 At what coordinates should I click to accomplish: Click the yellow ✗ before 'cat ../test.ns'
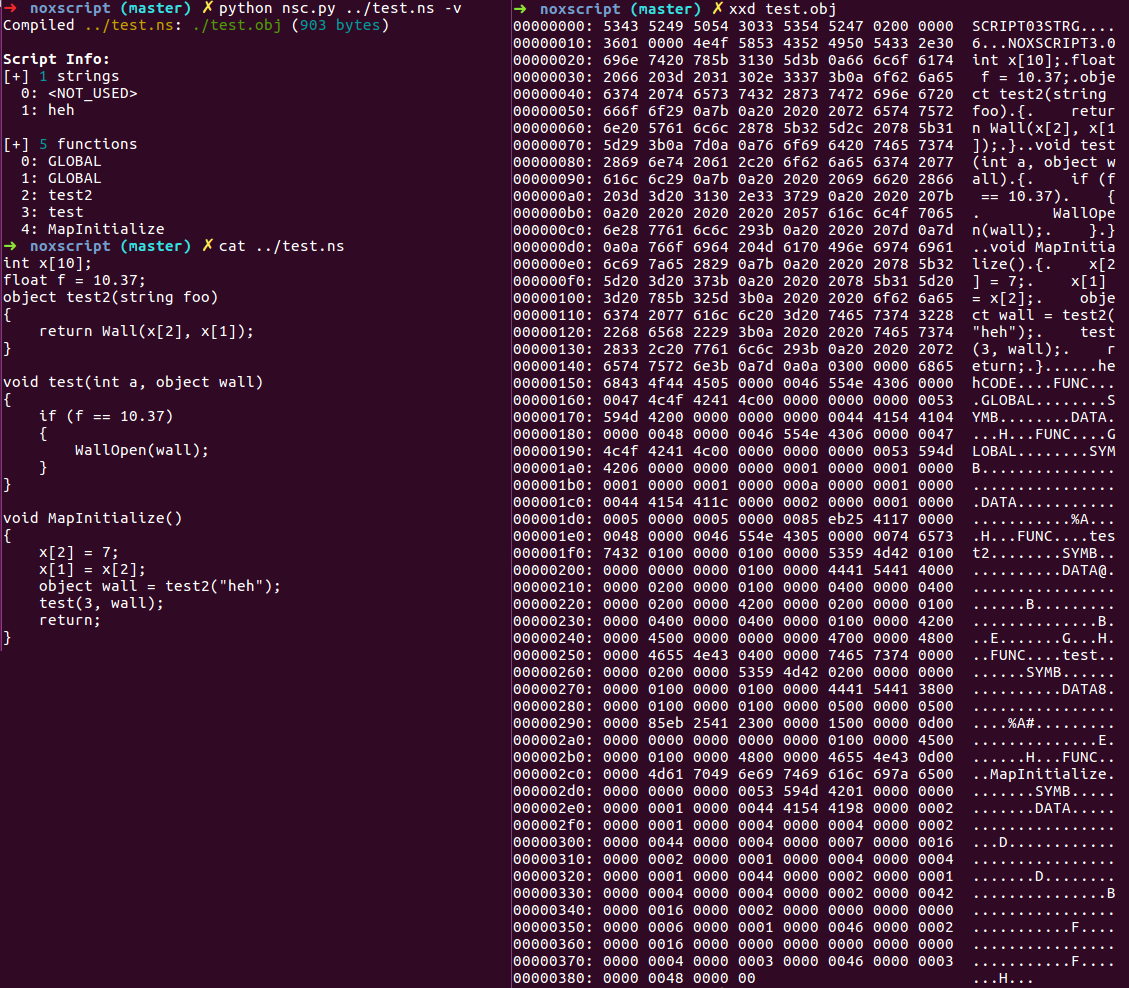tap(207, 246)
